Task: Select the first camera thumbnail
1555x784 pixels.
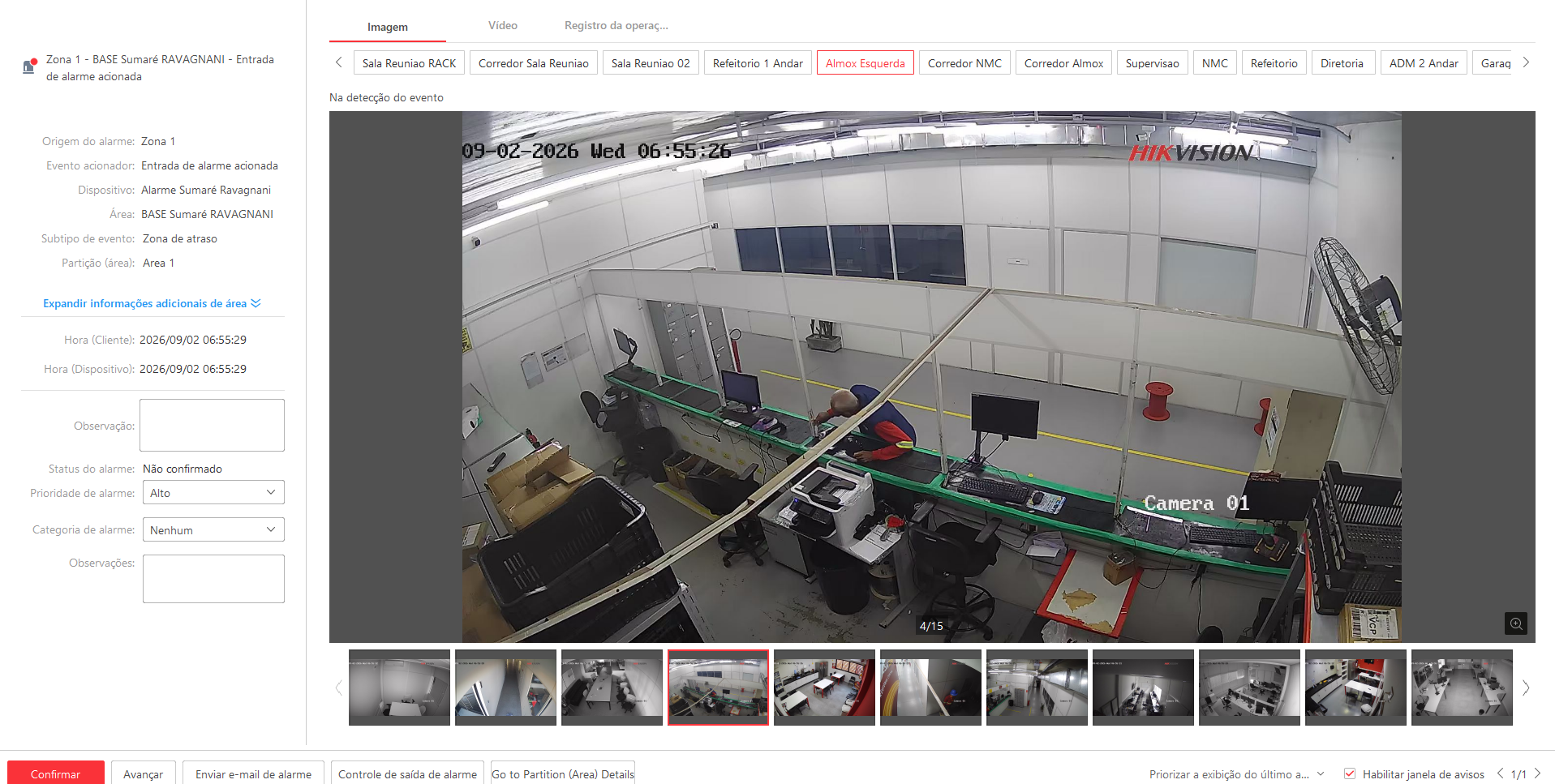Action: click(x=399, y=688)
